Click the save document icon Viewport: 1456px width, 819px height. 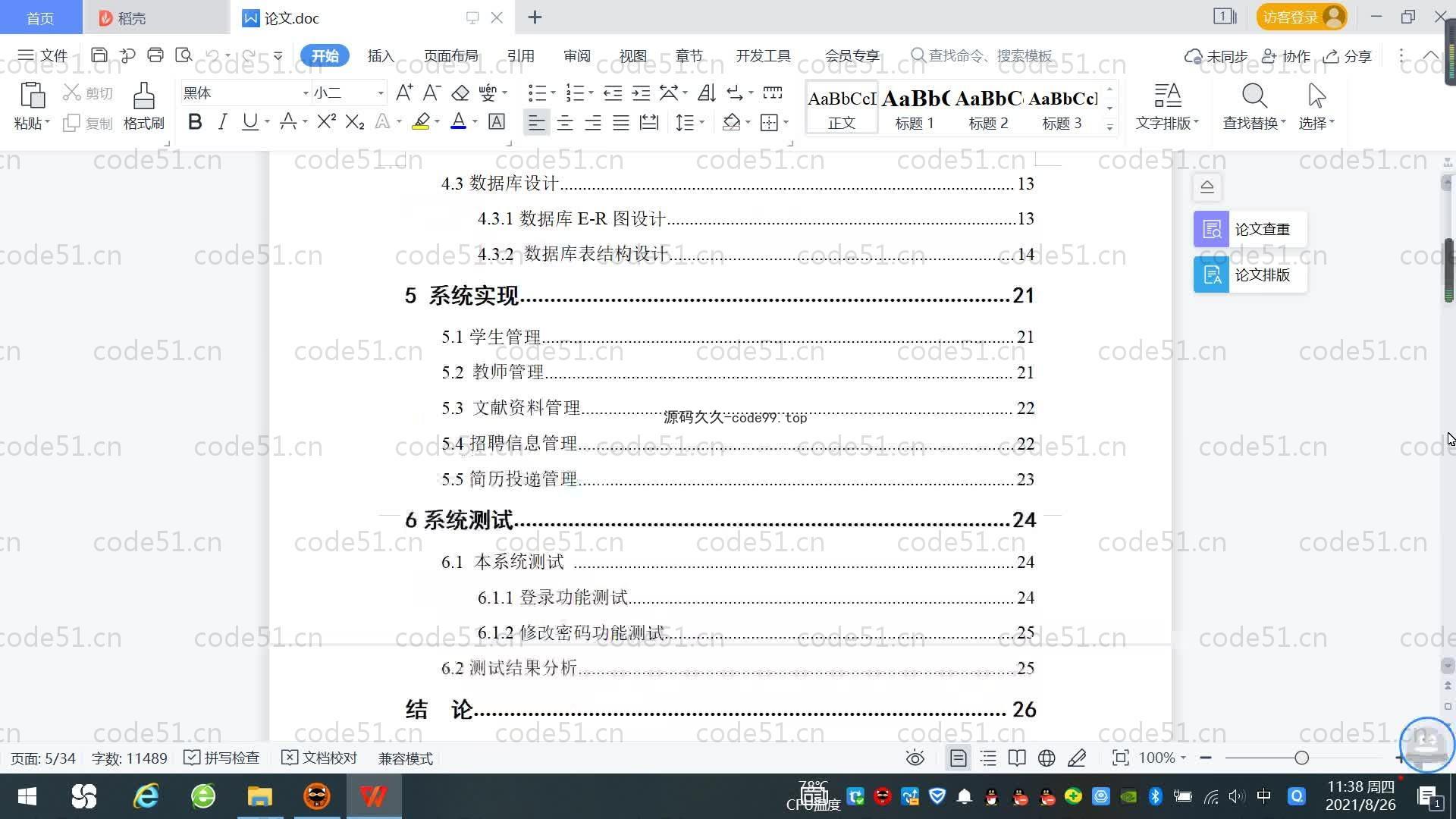point(99,55)
